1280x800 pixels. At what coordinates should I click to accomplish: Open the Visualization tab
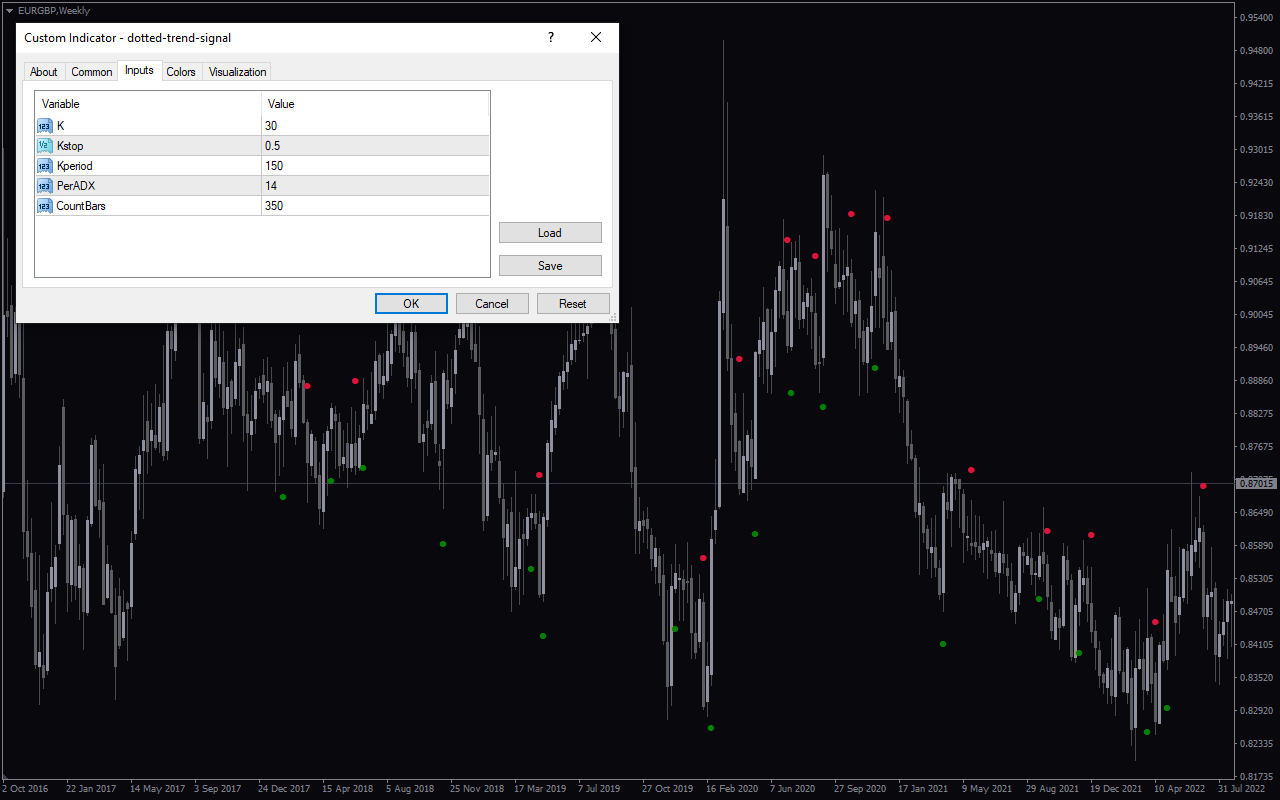[237, 72]
